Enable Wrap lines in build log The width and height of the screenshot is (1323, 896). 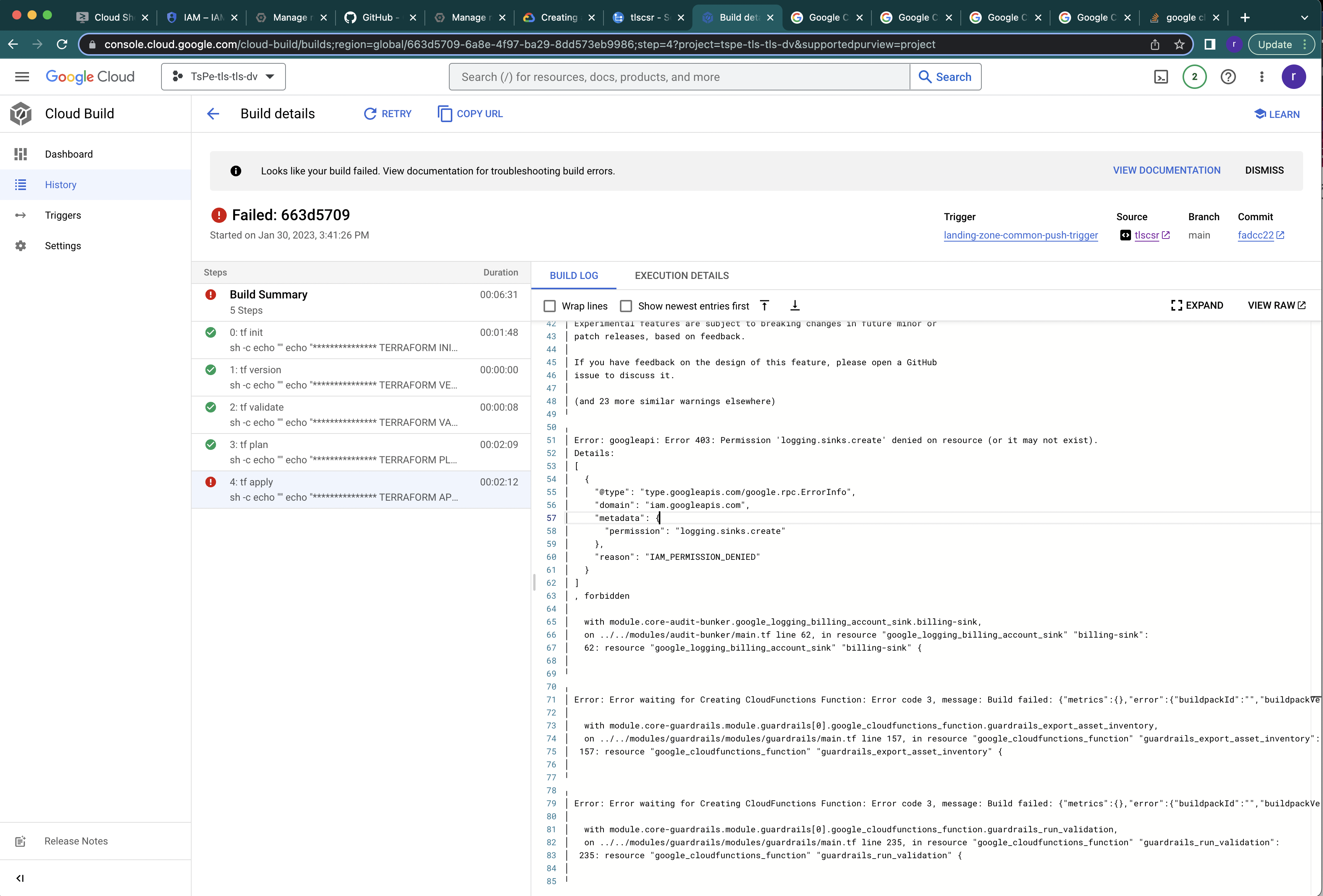549,306
